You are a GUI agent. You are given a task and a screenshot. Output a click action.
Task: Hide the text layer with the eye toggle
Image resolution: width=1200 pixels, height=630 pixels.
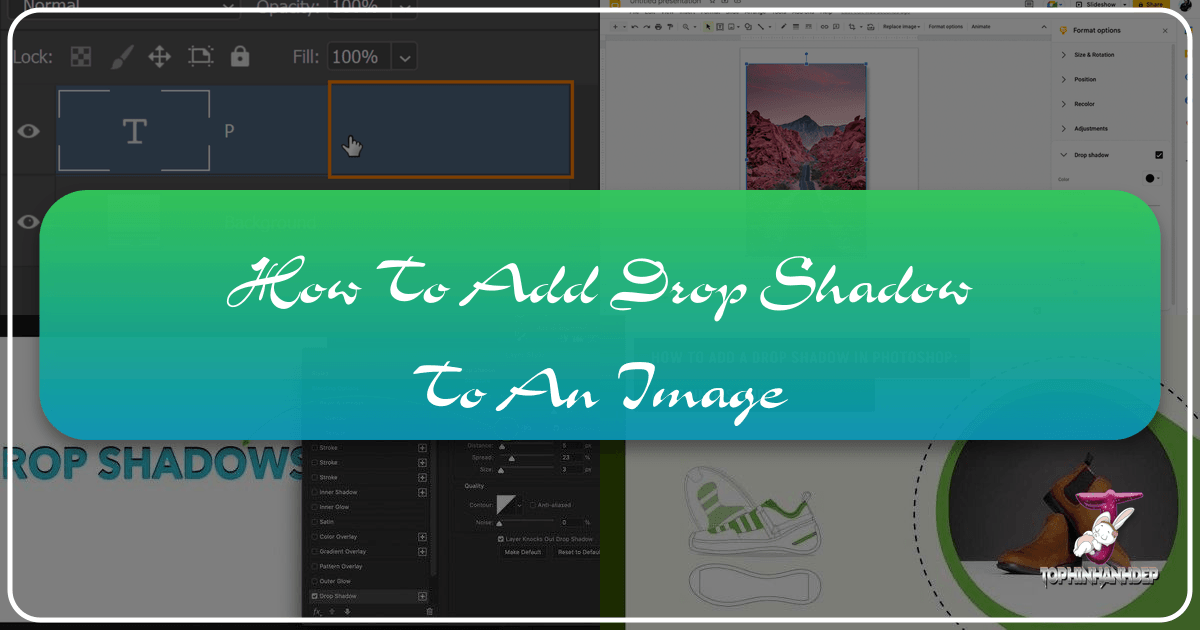(x=27, y=131)
